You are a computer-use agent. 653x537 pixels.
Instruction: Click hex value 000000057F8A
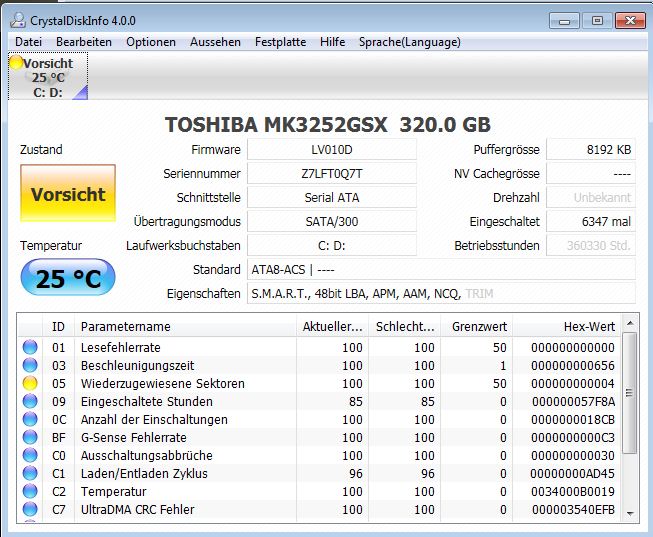(573, 401)
